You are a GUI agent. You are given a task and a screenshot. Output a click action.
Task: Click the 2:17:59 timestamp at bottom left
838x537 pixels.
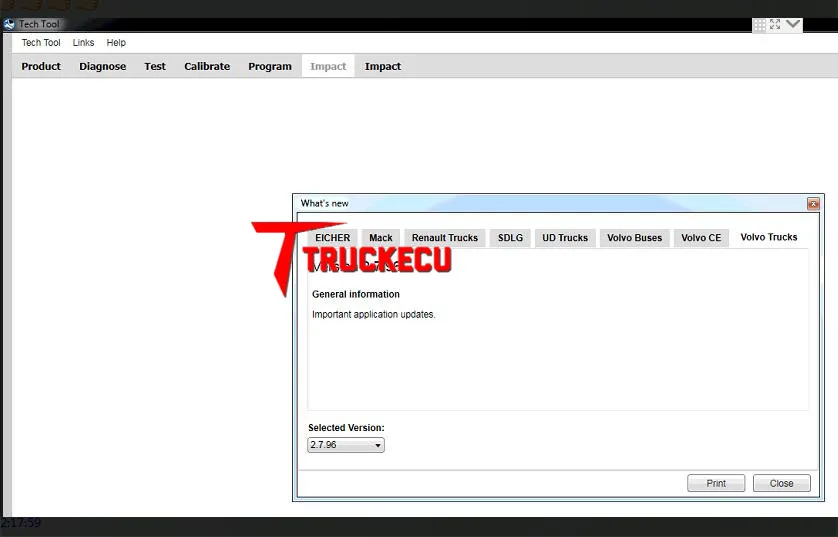coord(21,523)
